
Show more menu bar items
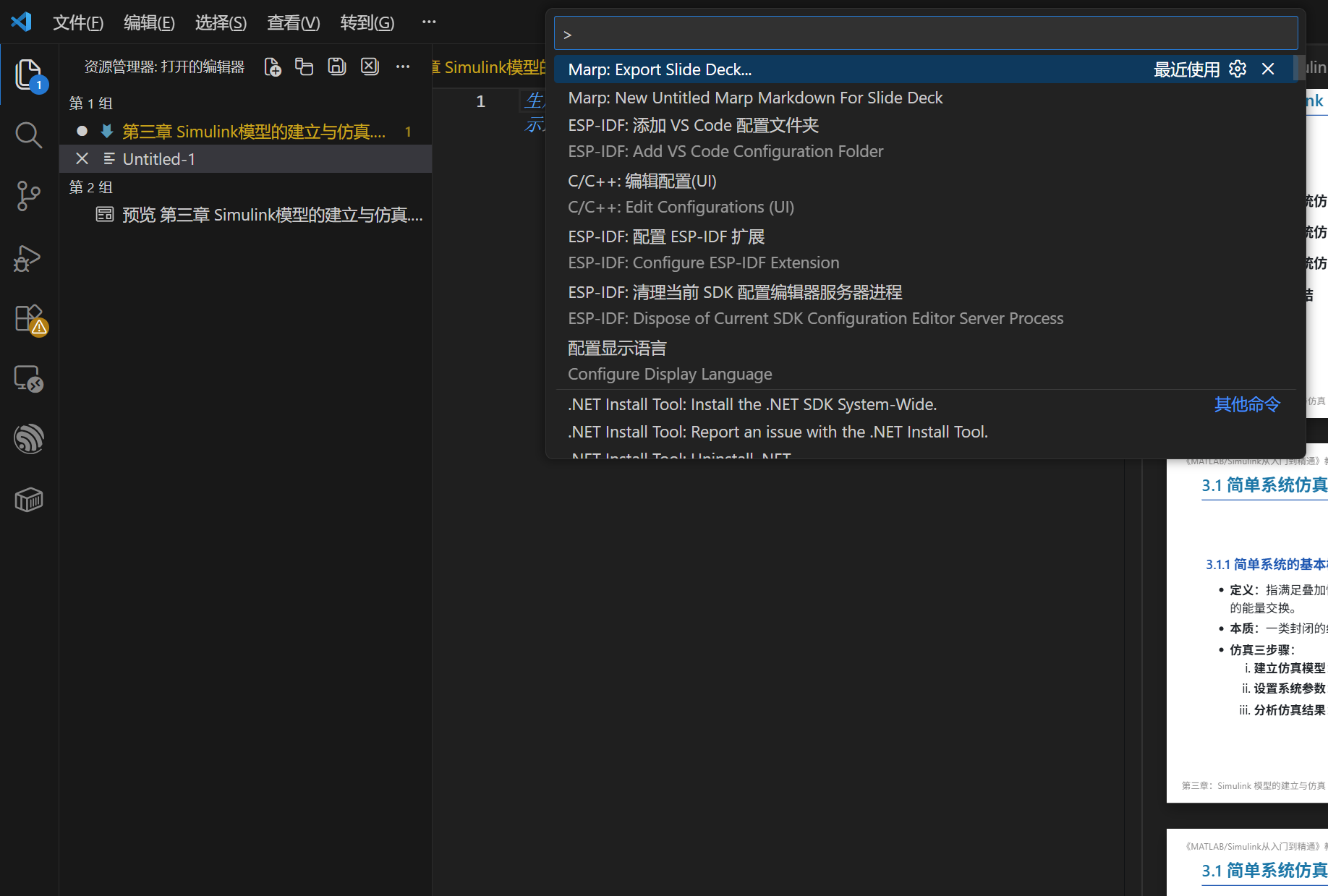coord(429,22)
